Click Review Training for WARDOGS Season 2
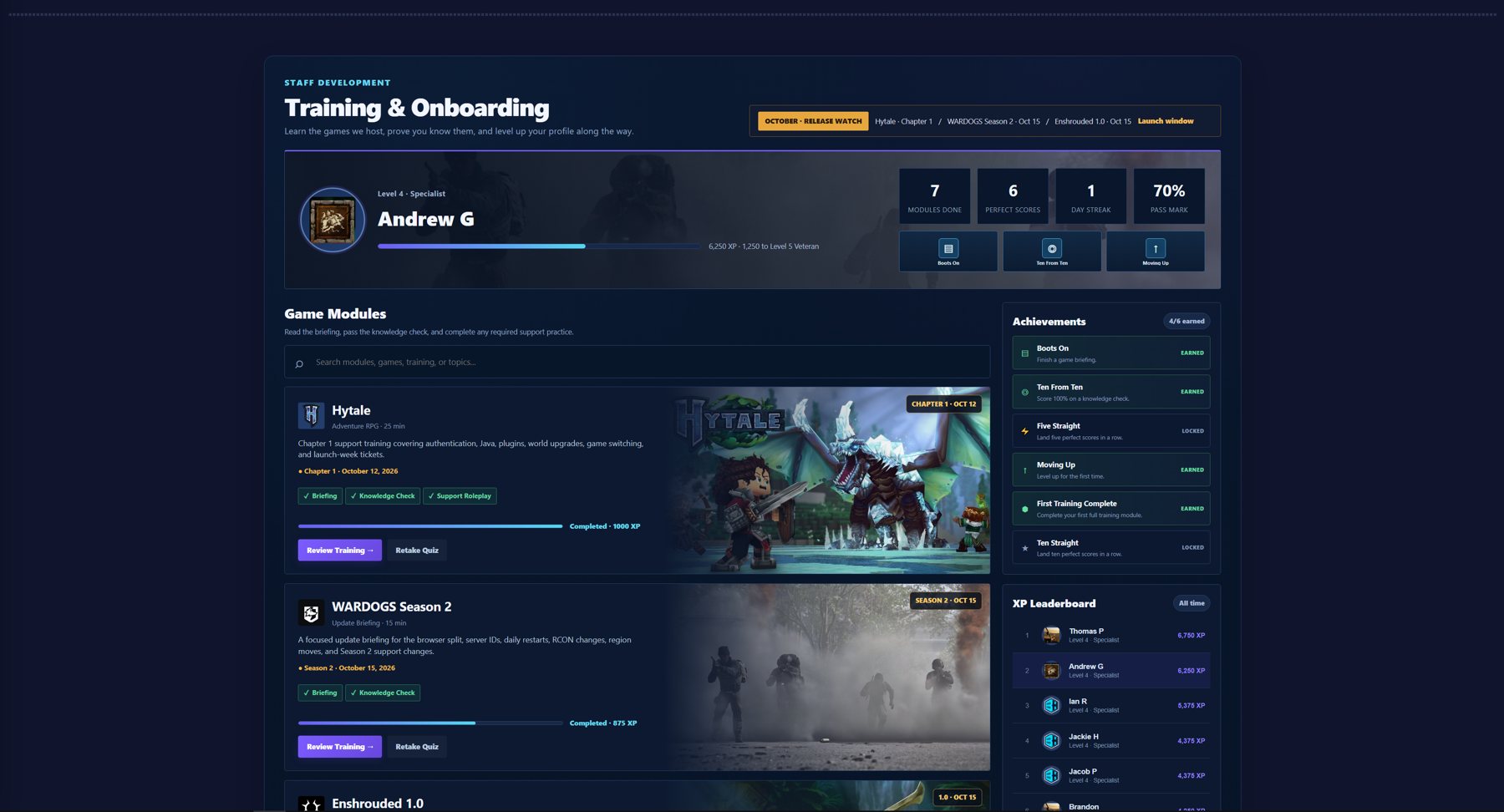This screenshot has width=1504, height=812. 340,747
